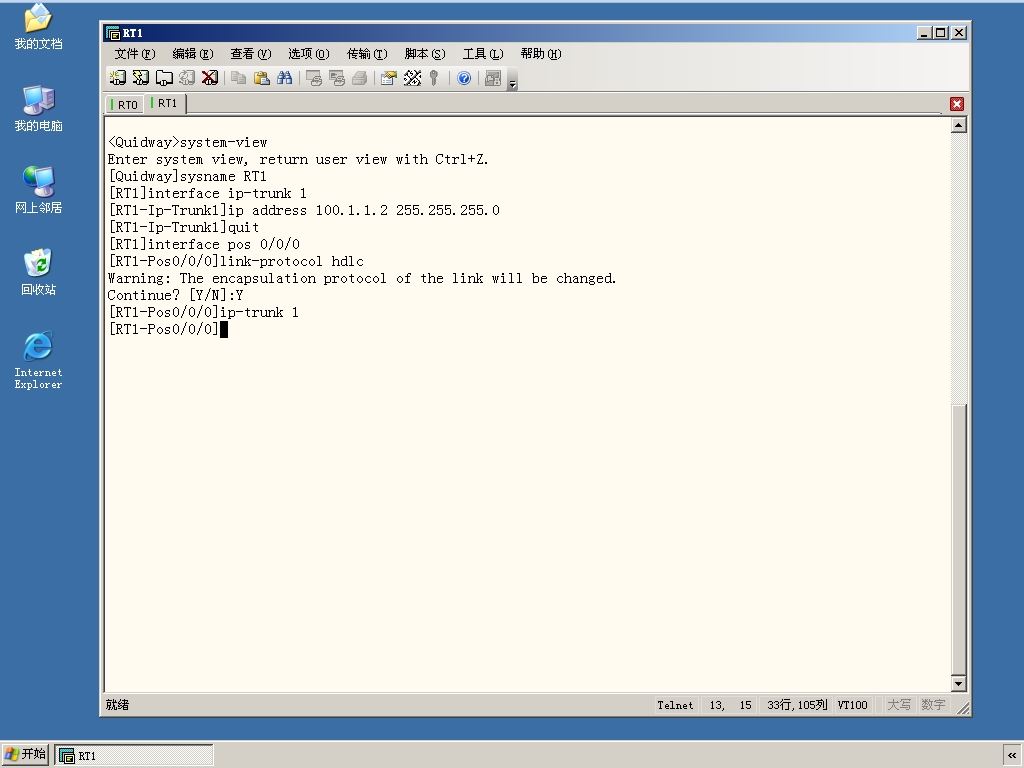Click the grayed-out printer icon
1024x768 pixels.
tap(360, 78)
